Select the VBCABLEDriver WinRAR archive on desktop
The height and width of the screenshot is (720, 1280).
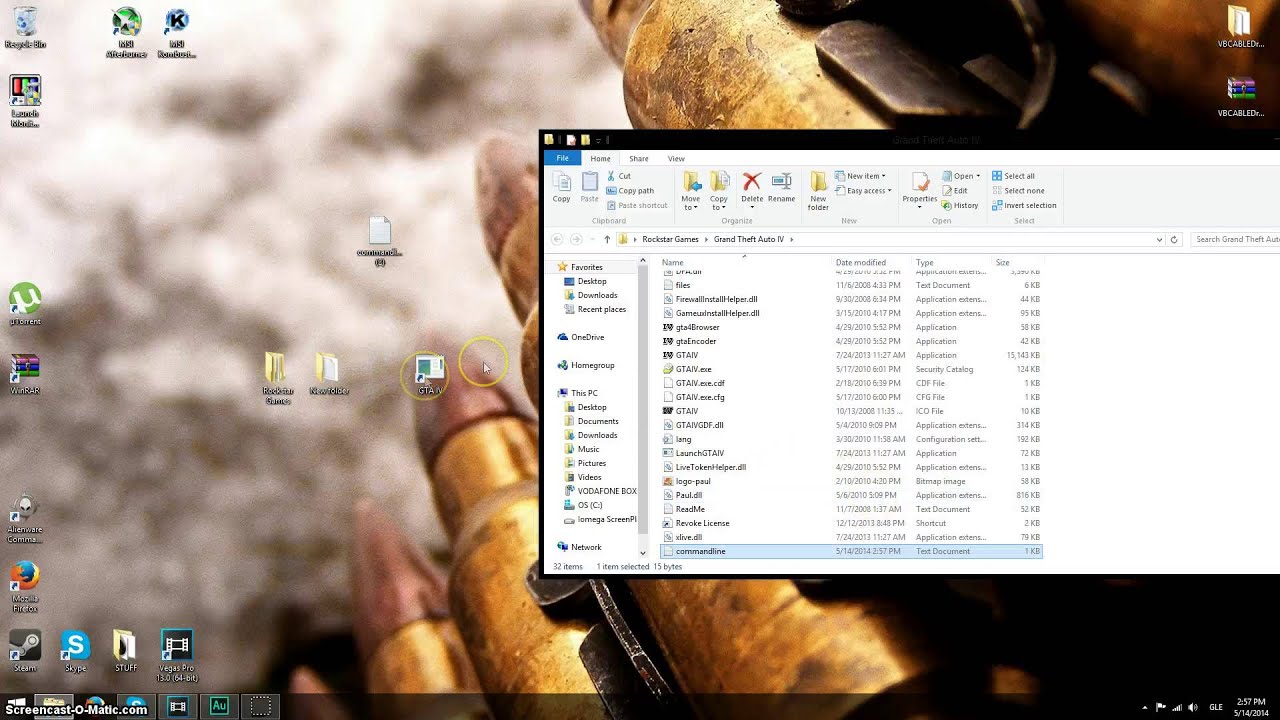[1240, 97]
